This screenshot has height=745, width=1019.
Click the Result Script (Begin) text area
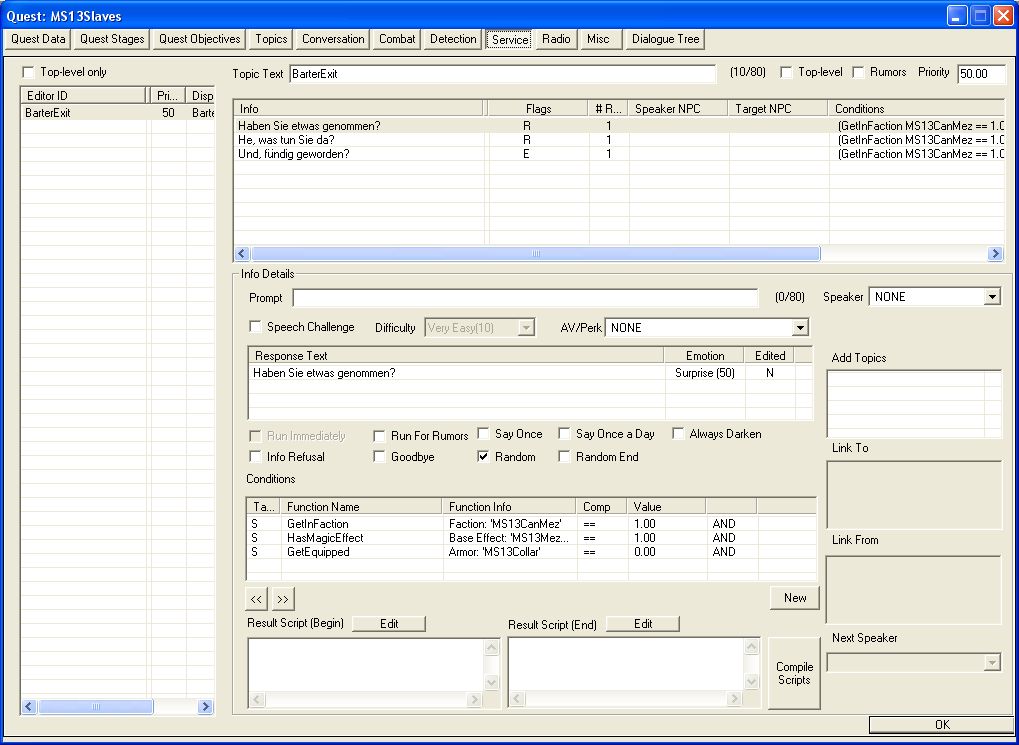coord(366,666)
